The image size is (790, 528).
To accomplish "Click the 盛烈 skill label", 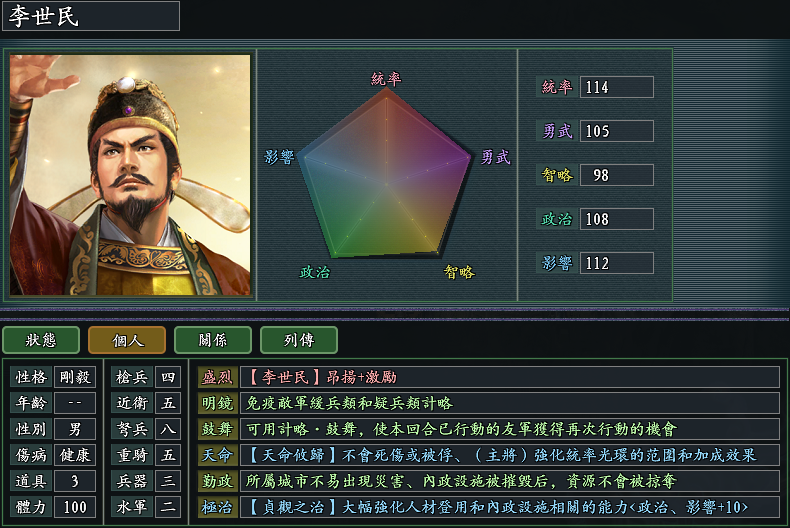I will click(217, 377).
